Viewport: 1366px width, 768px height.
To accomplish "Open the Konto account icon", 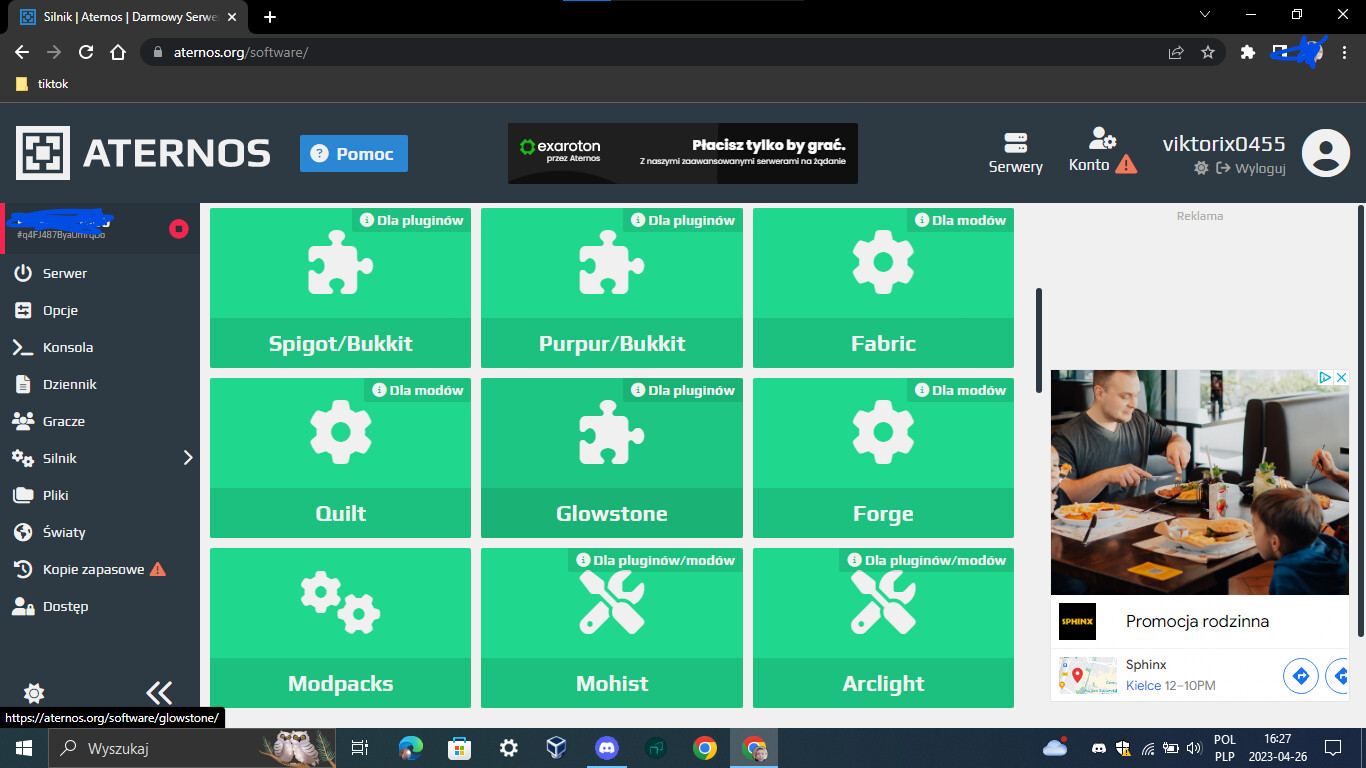I will click(1103, 138).
